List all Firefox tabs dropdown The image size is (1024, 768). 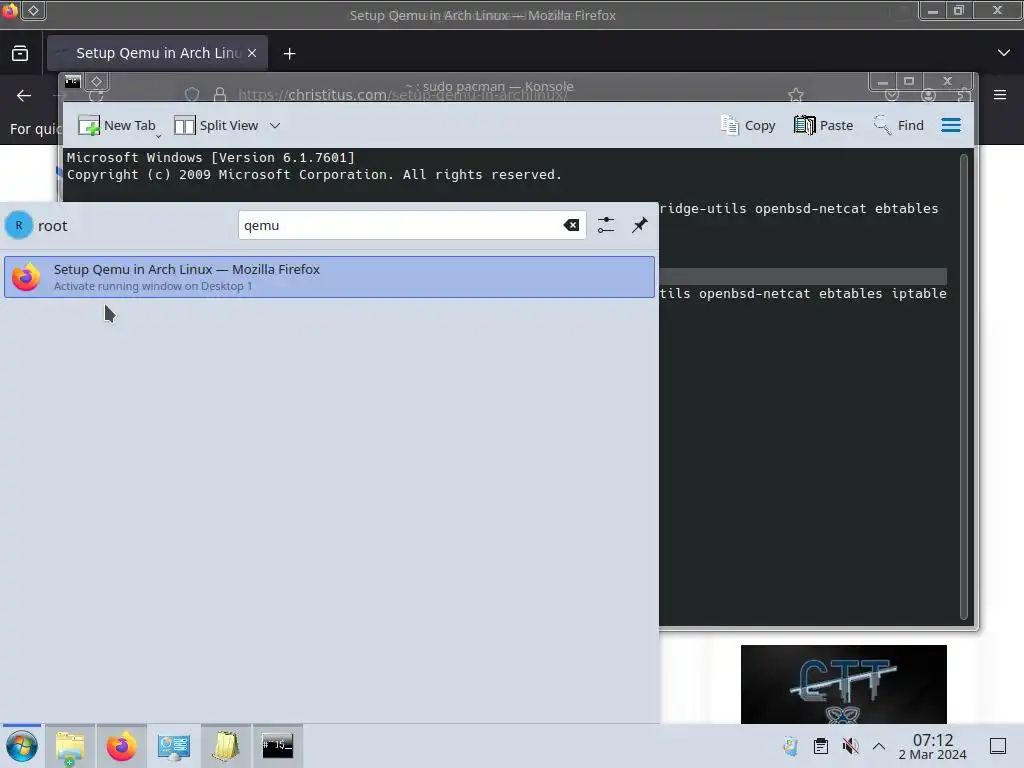point(1004,53)
